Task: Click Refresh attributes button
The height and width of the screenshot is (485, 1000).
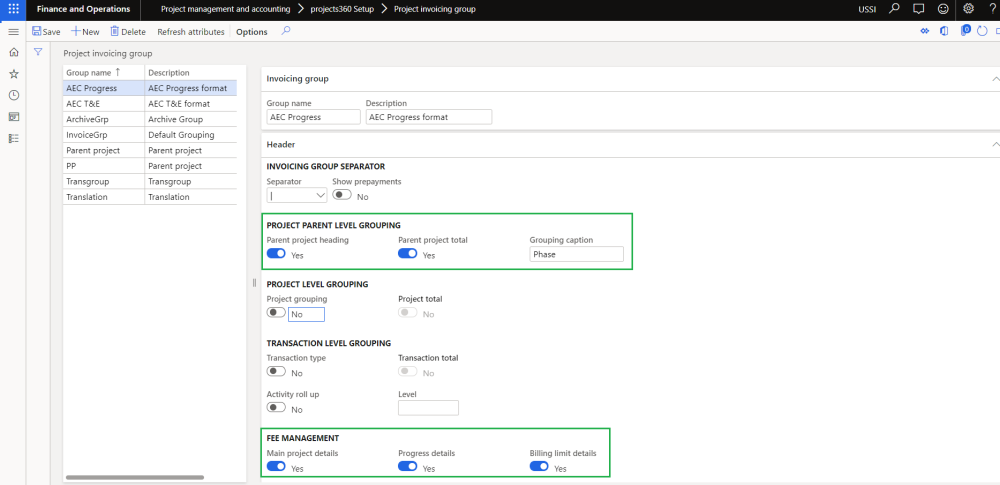Action: pos(190,32)
